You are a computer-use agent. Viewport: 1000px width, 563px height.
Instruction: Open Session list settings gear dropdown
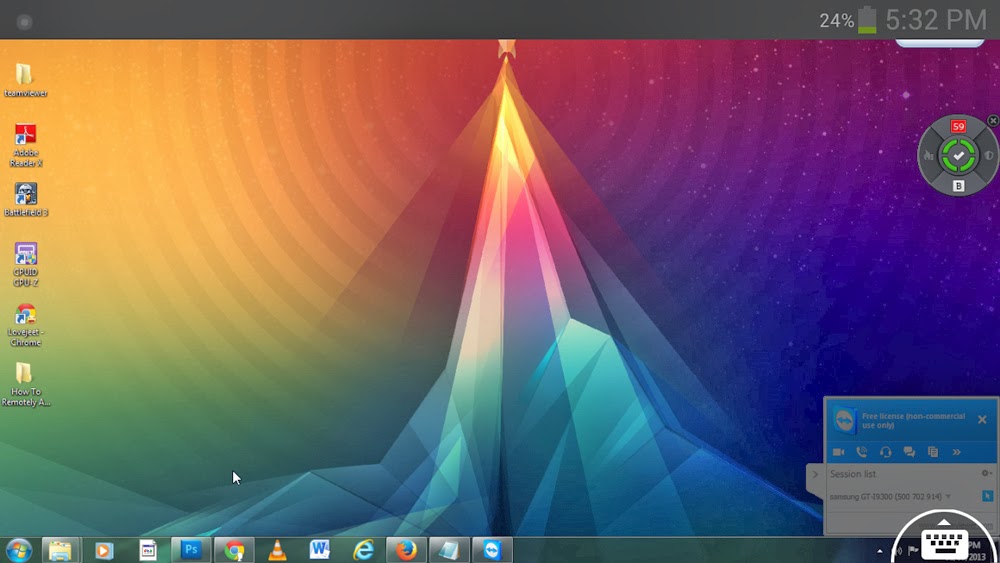[x=986, y=473]
